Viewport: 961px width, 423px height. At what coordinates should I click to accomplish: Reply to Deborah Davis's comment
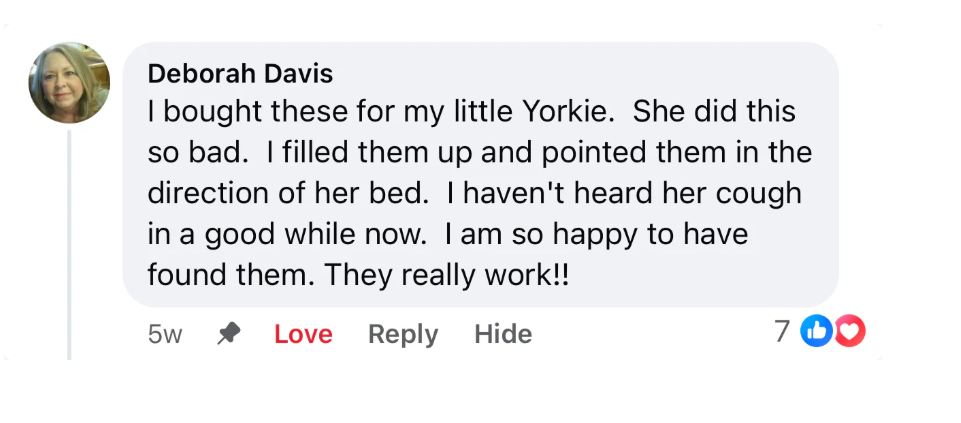[x=403, y=334]
